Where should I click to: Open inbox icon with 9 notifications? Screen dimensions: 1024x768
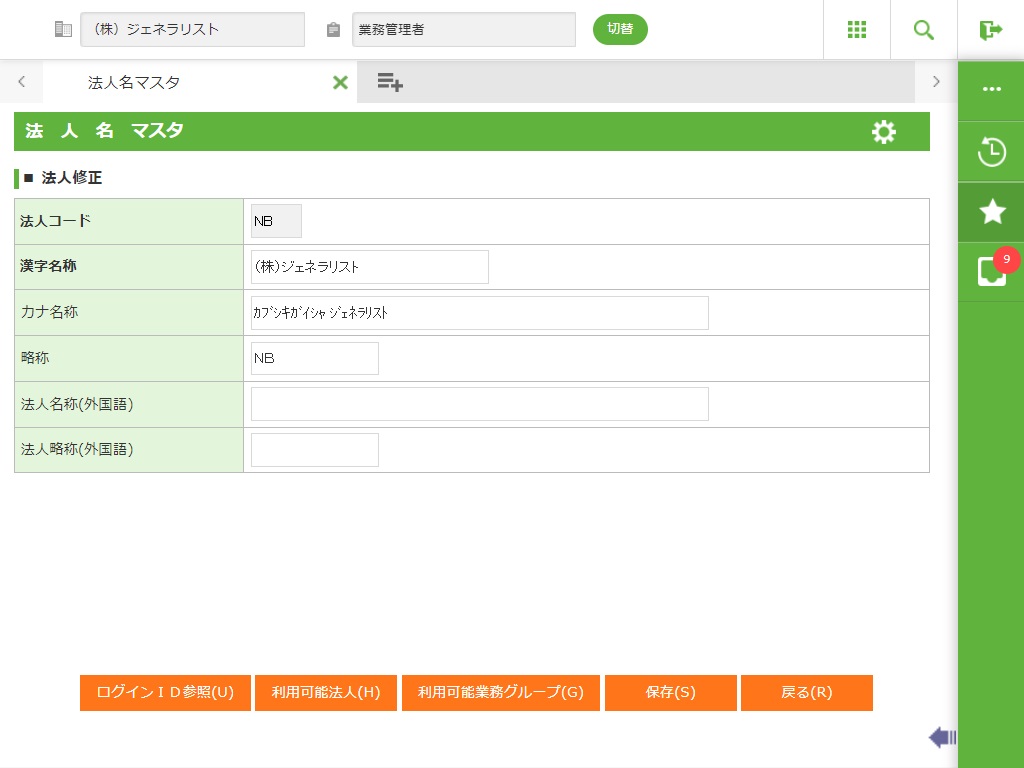[x=991, y=270]
